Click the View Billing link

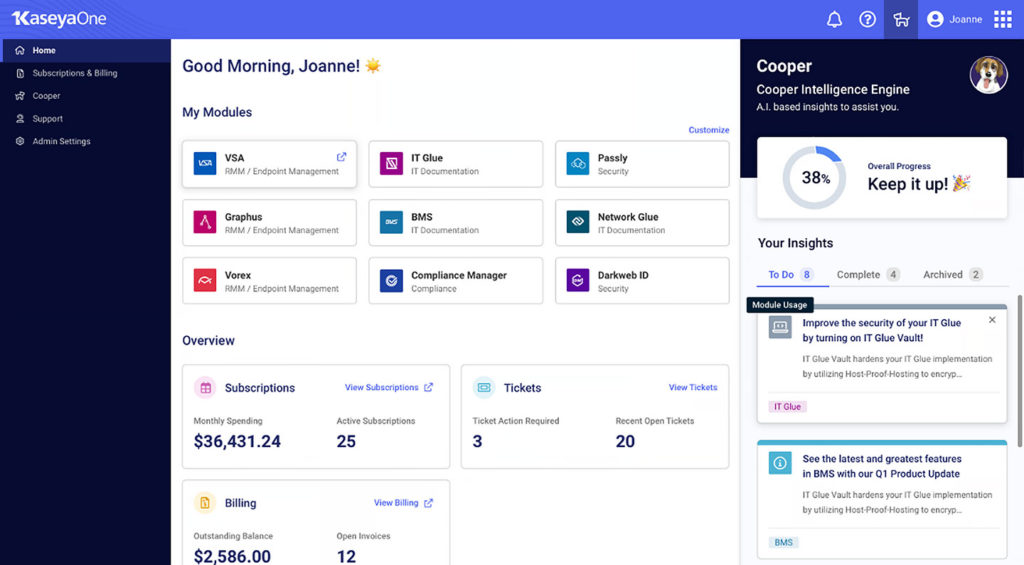[403, 503]
